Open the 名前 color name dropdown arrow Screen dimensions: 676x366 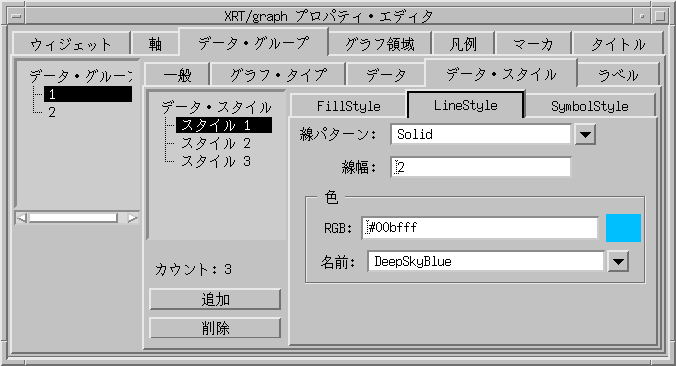(x=618, y=262)
